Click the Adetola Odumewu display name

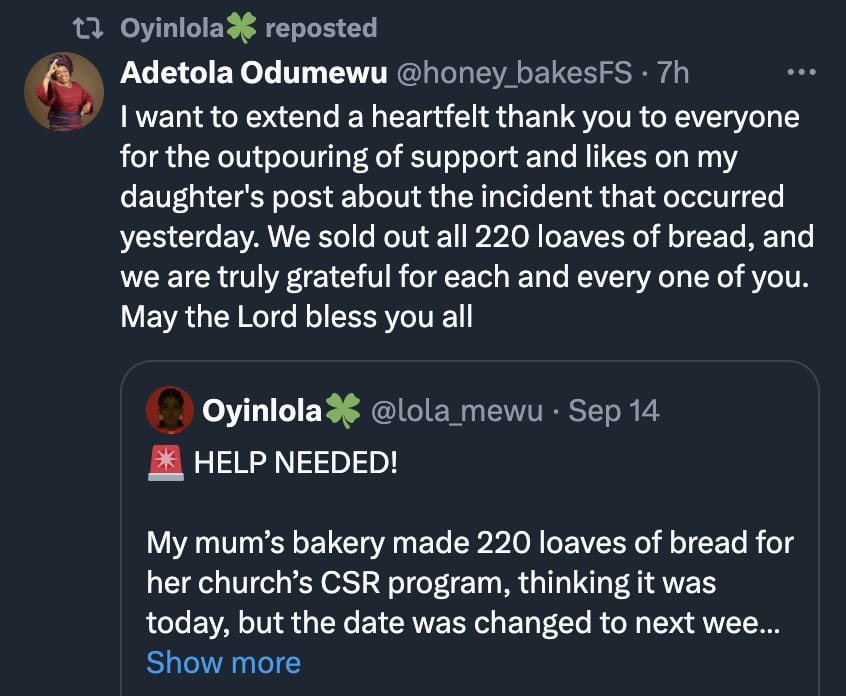coord(255,73)
